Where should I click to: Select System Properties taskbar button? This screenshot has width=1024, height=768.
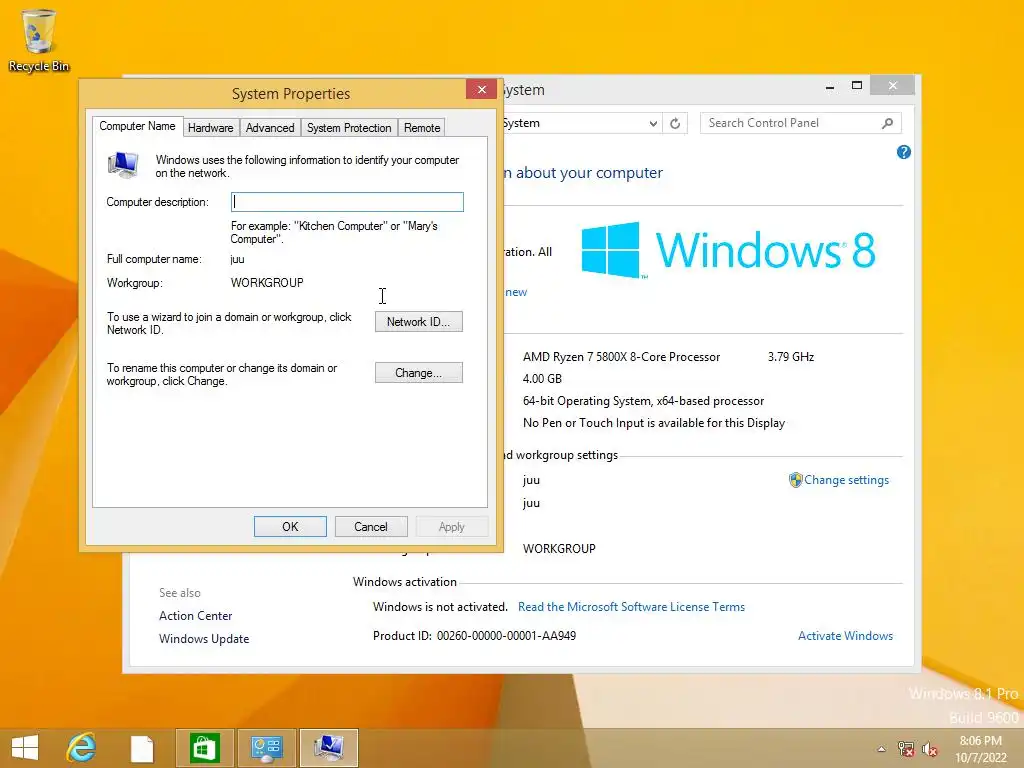tap(328, 748)
